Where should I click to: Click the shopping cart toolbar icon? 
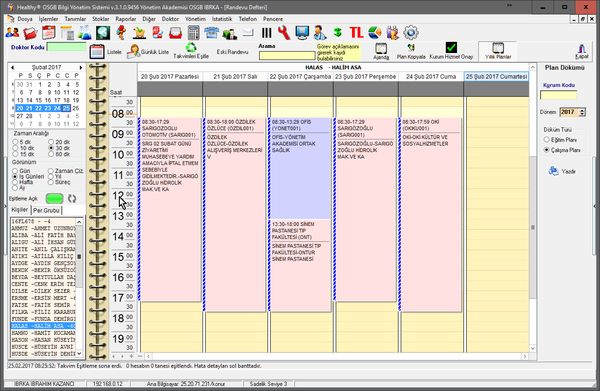139,33
